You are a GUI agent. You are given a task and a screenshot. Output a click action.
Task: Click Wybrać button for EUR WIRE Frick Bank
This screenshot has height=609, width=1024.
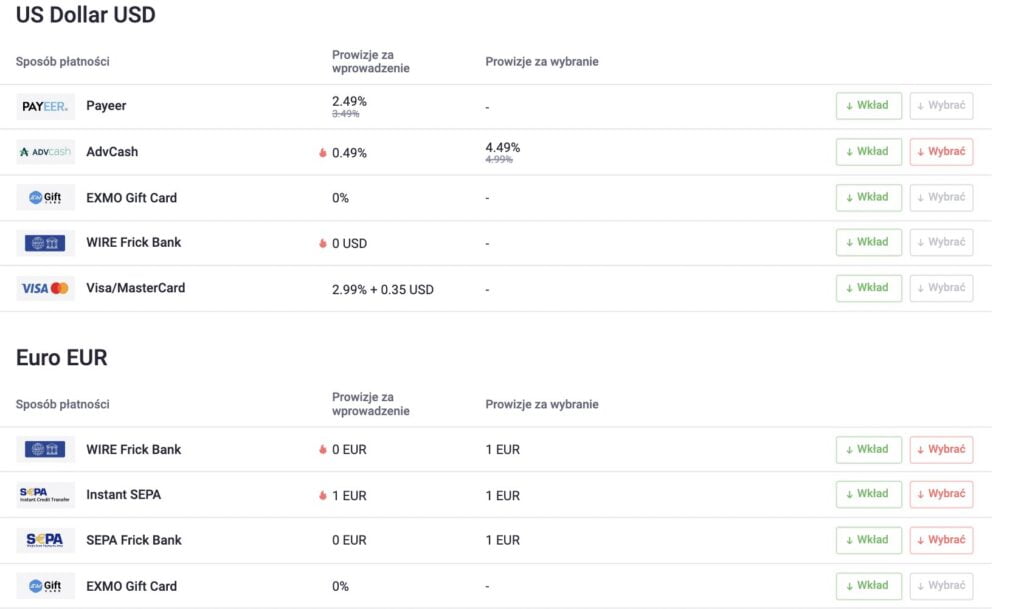[x=941, y=450]
